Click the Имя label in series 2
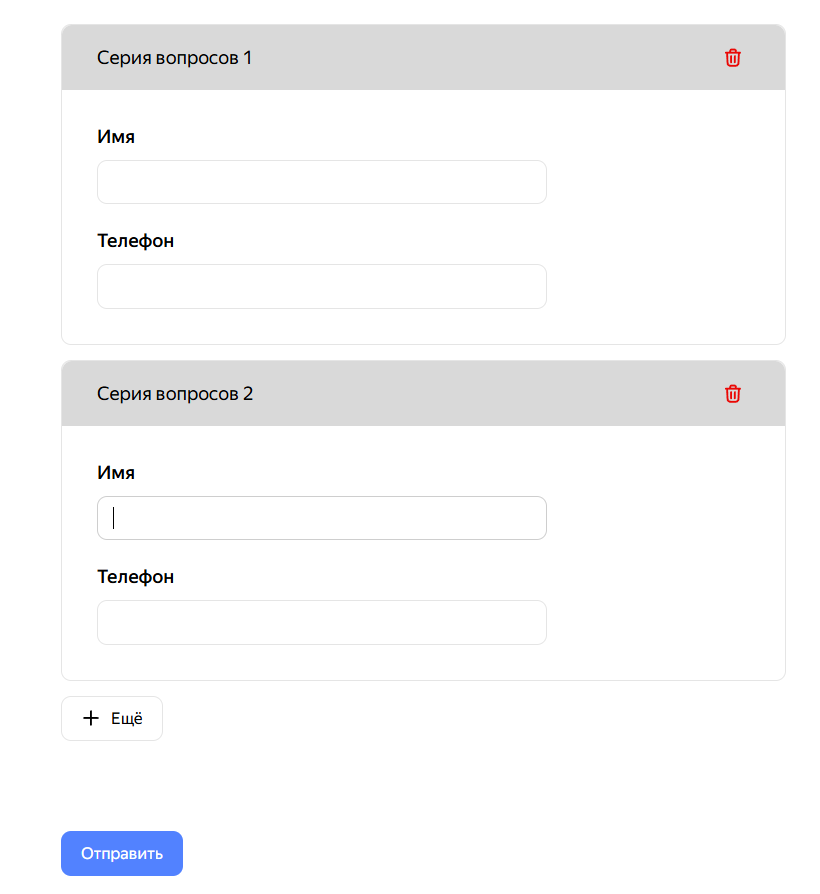 coord(116,473)
